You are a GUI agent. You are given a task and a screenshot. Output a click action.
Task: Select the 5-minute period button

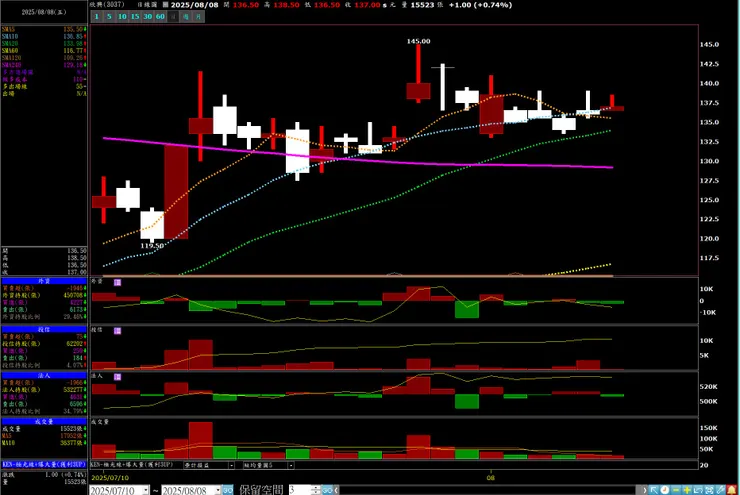109,17
